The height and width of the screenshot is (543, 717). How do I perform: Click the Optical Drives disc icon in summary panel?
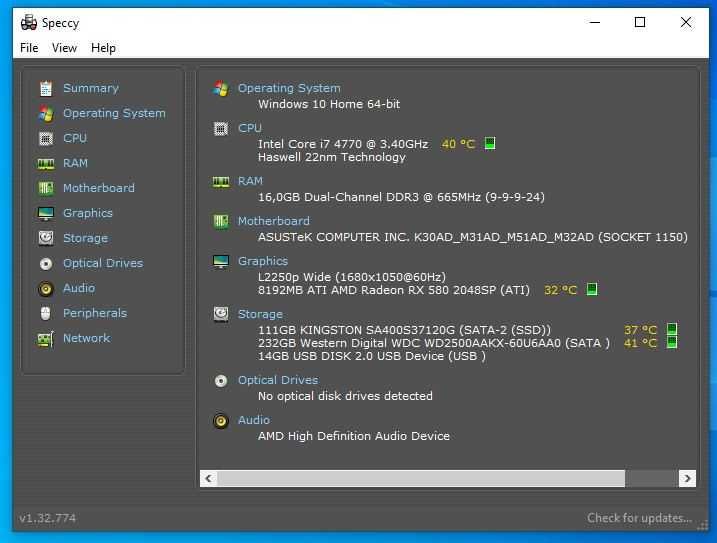(x=221, y=381)
